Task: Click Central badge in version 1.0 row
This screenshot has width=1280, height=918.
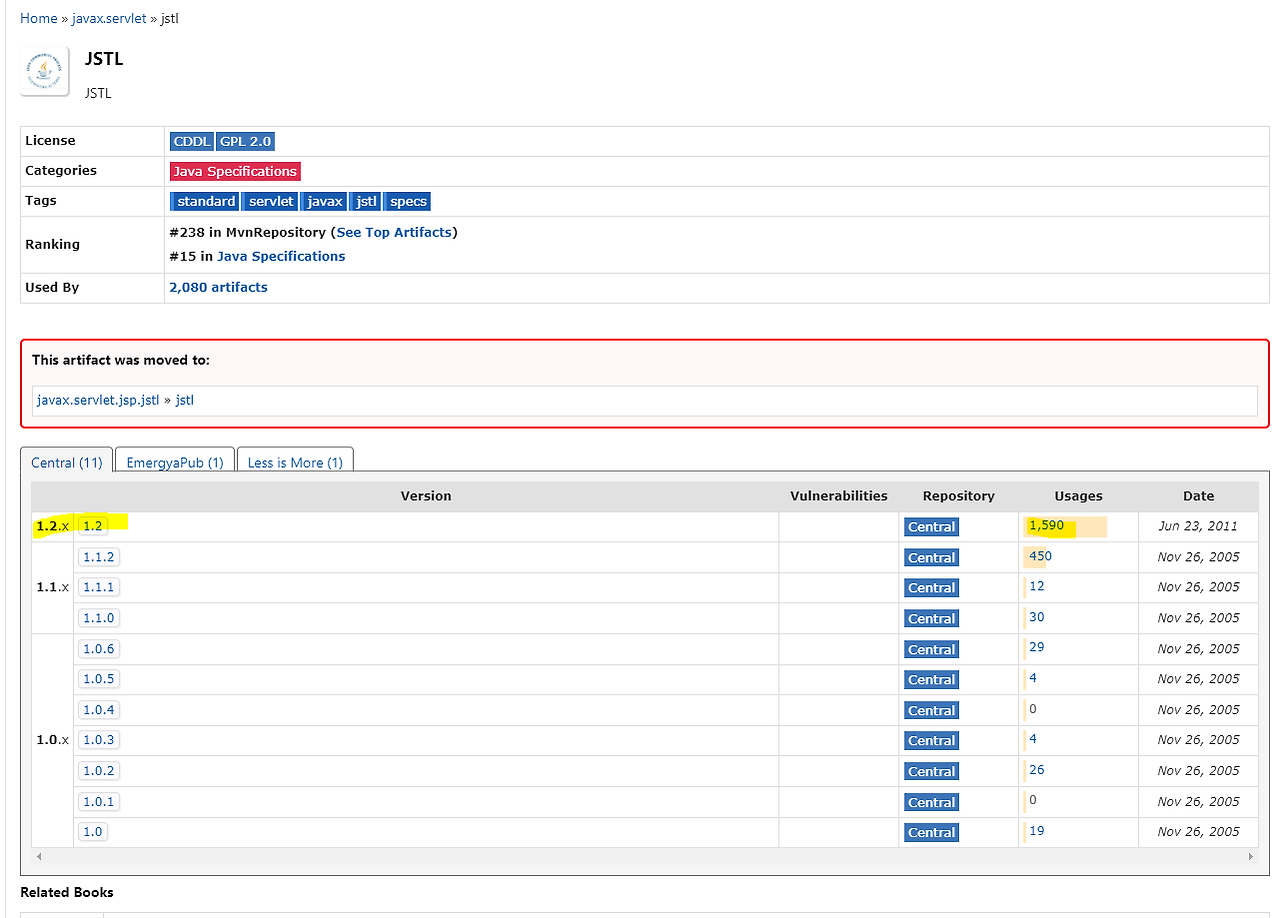Action: click(931, 833)
